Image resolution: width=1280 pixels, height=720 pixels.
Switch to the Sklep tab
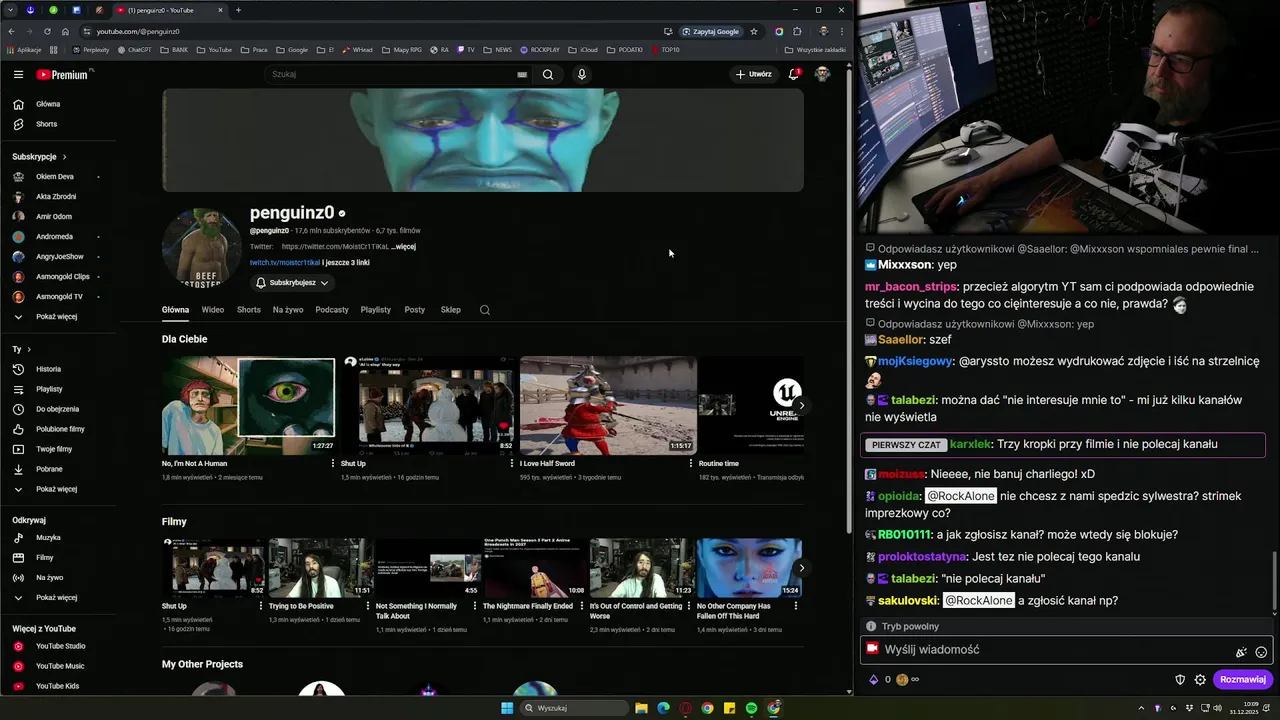(451, 310)
